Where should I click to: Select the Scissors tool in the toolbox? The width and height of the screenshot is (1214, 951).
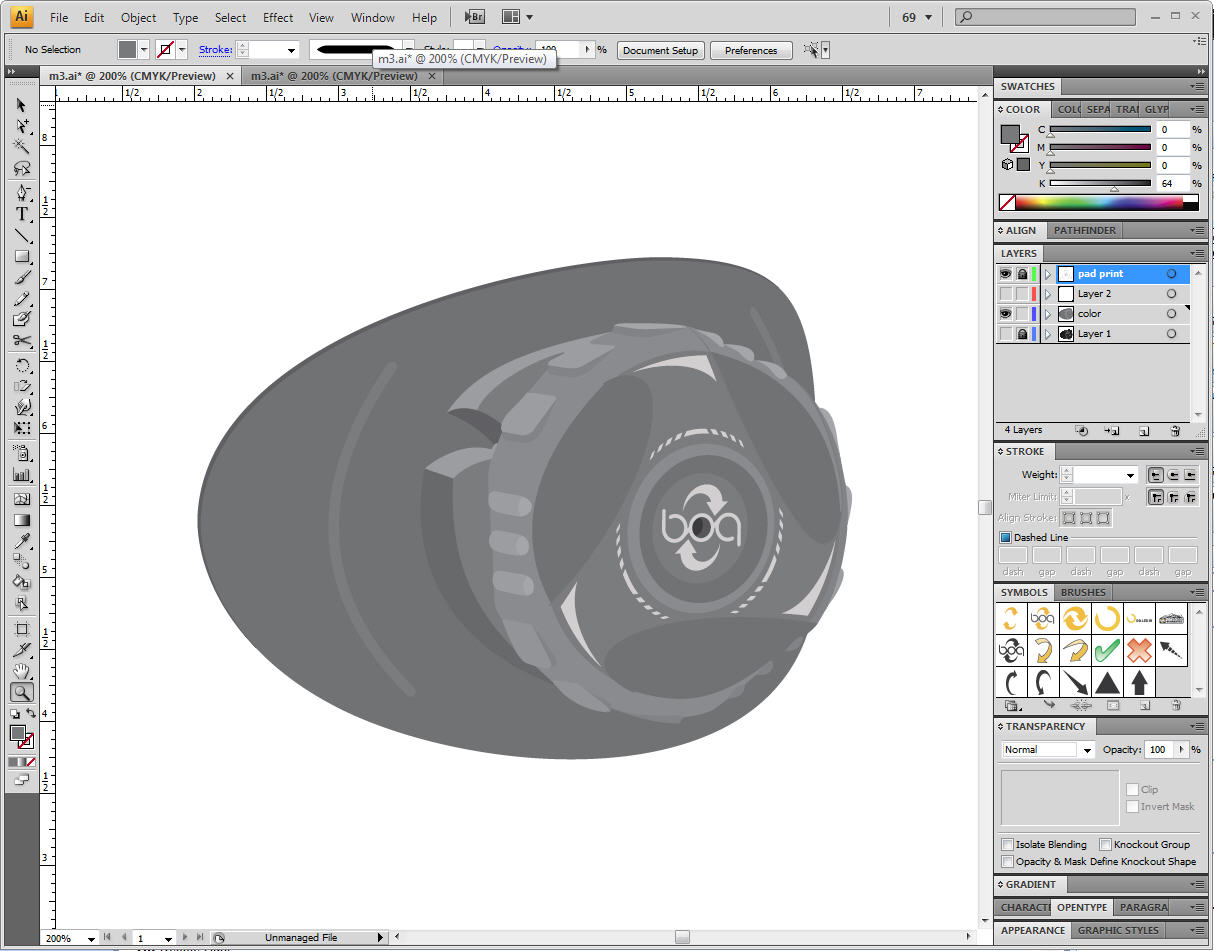pos(21,341)
